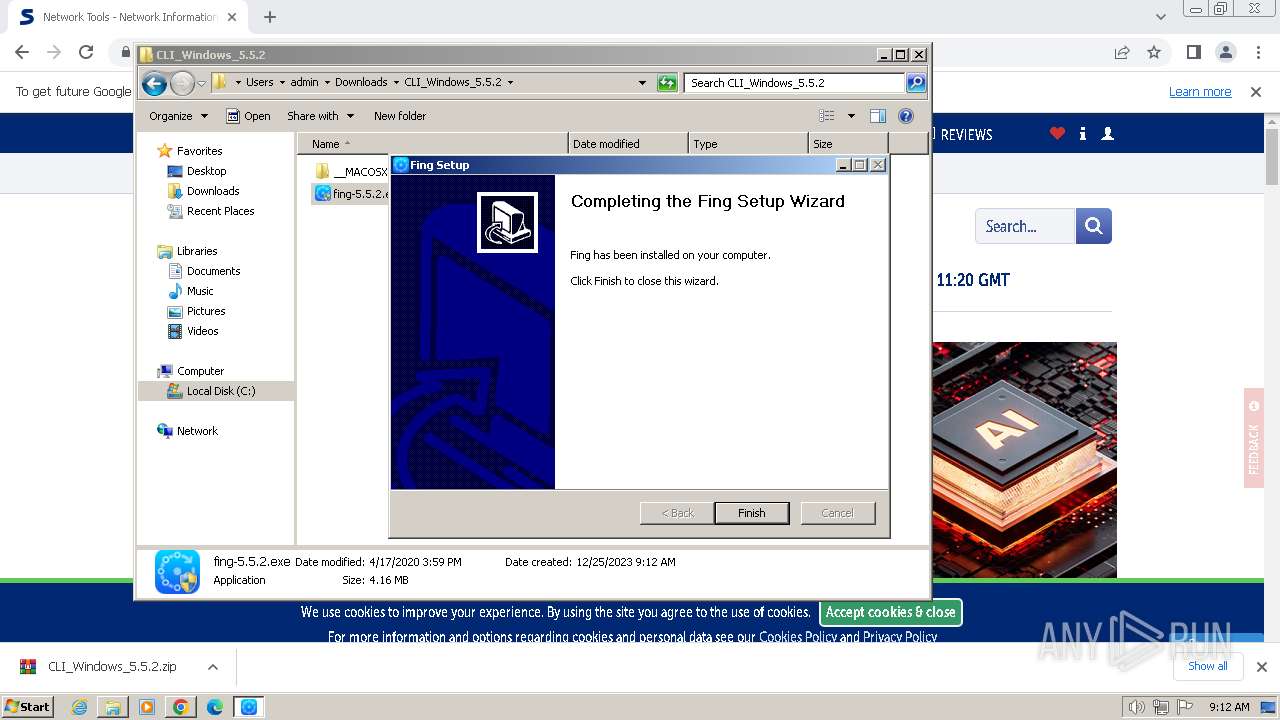The height and width of the screenshot is (720, 1280).
Task: Click the Open toolbar button in Explorer
Action: point(248,116)
